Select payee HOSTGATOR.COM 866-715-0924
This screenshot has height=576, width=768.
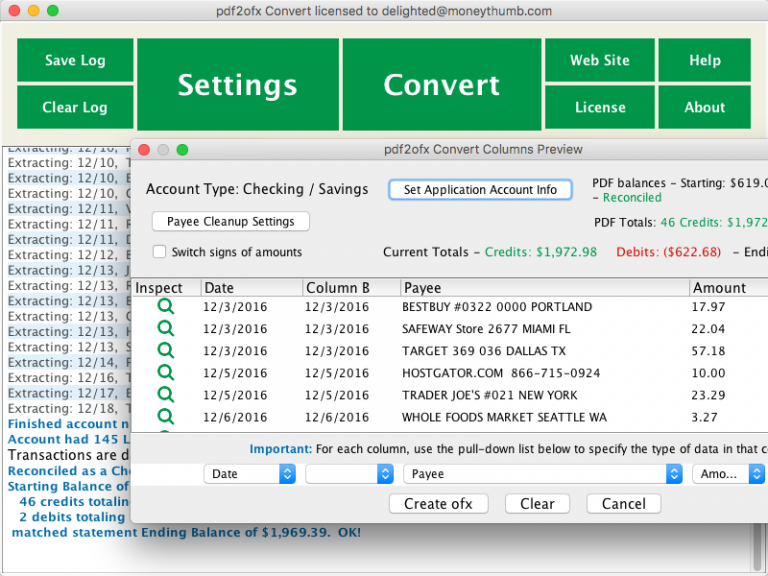(501, 373)
